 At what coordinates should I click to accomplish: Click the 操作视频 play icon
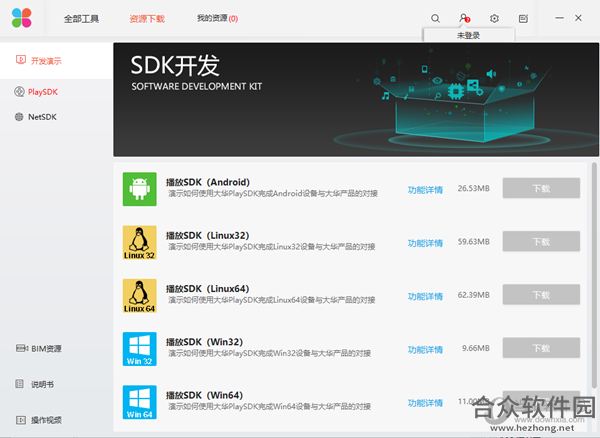tap(21, 420)
